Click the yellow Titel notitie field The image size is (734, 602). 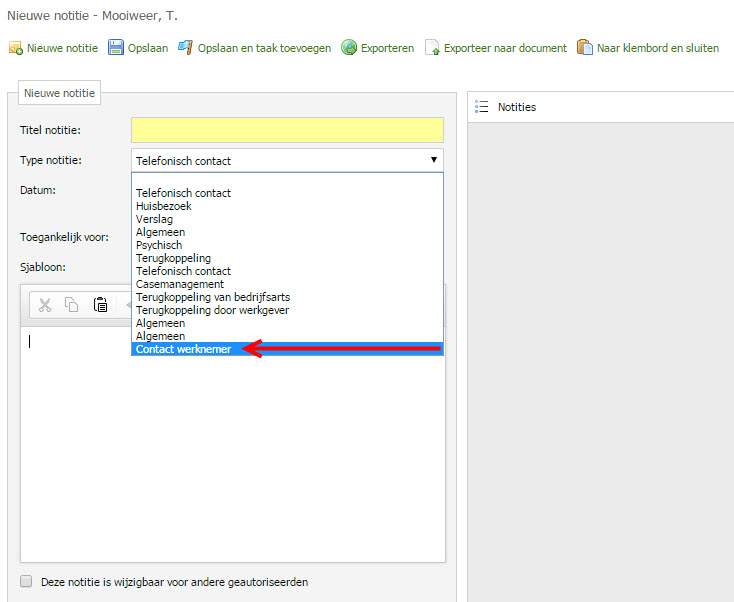(x=287, y=130)
